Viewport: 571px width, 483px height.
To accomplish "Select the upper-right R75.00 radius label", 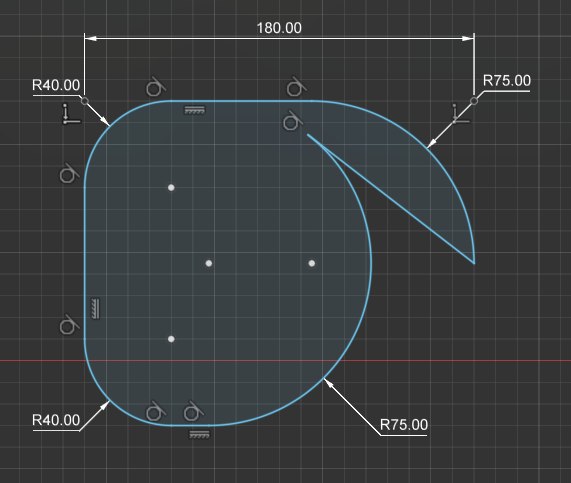I will click(507, 81).
